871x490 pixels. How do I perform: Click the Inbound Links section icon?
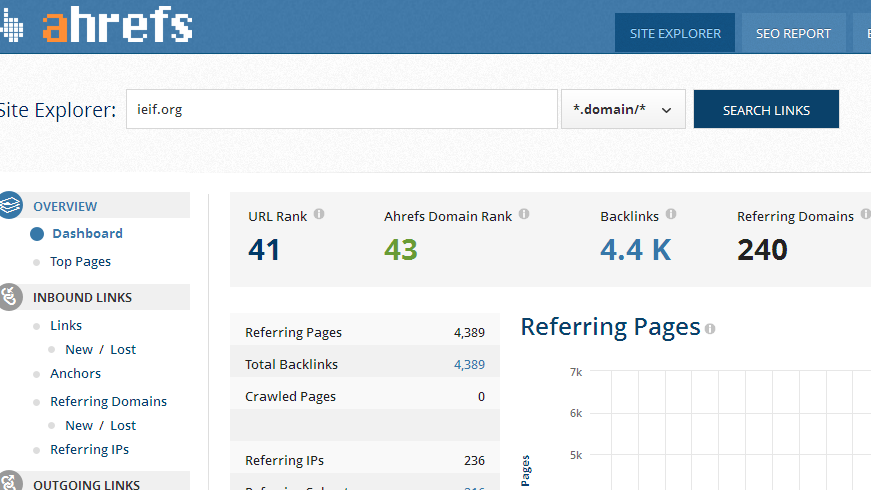pos(10,297)
